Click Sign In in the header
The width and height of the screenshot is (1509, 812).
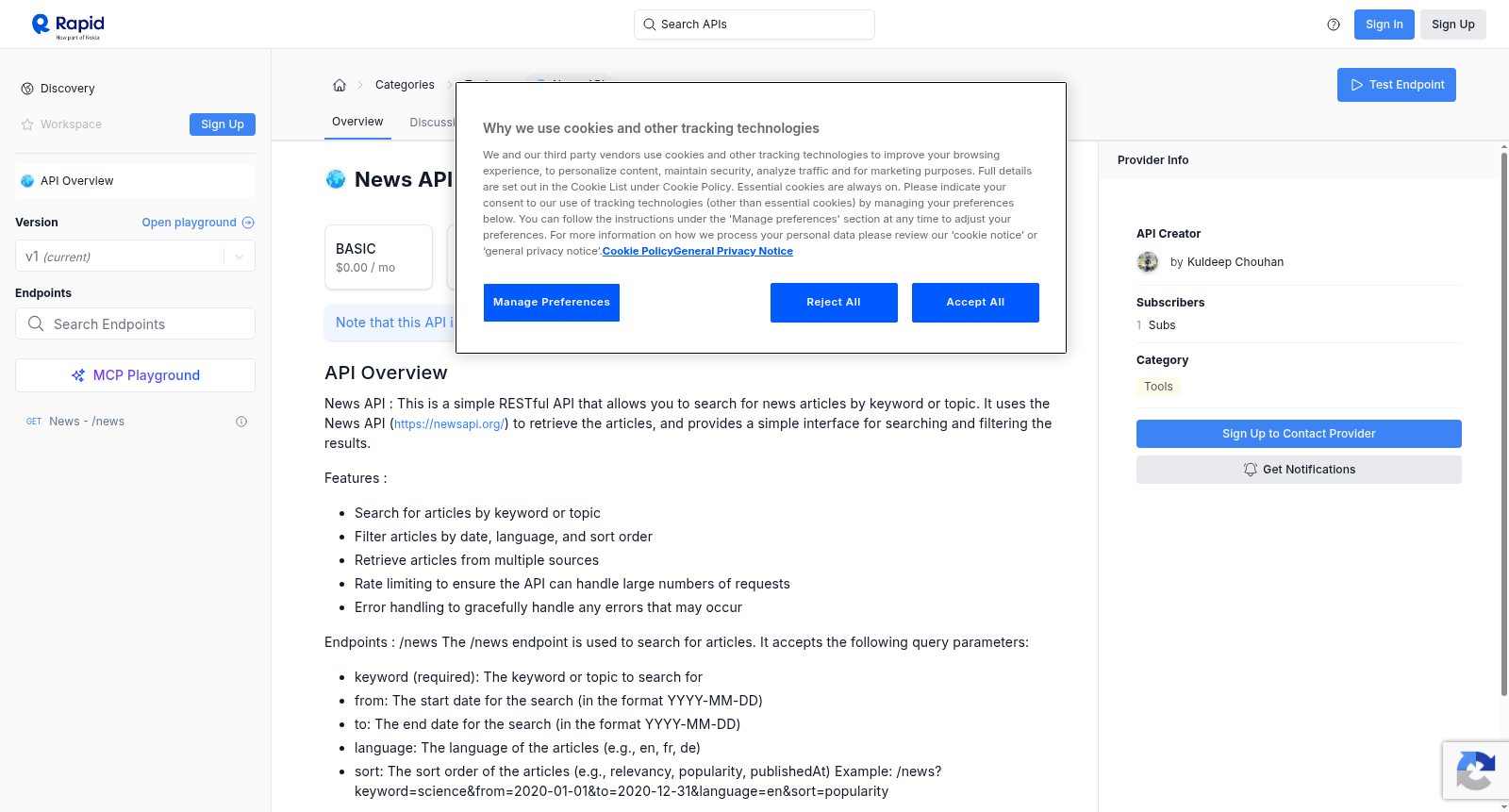click(1385, 25)
